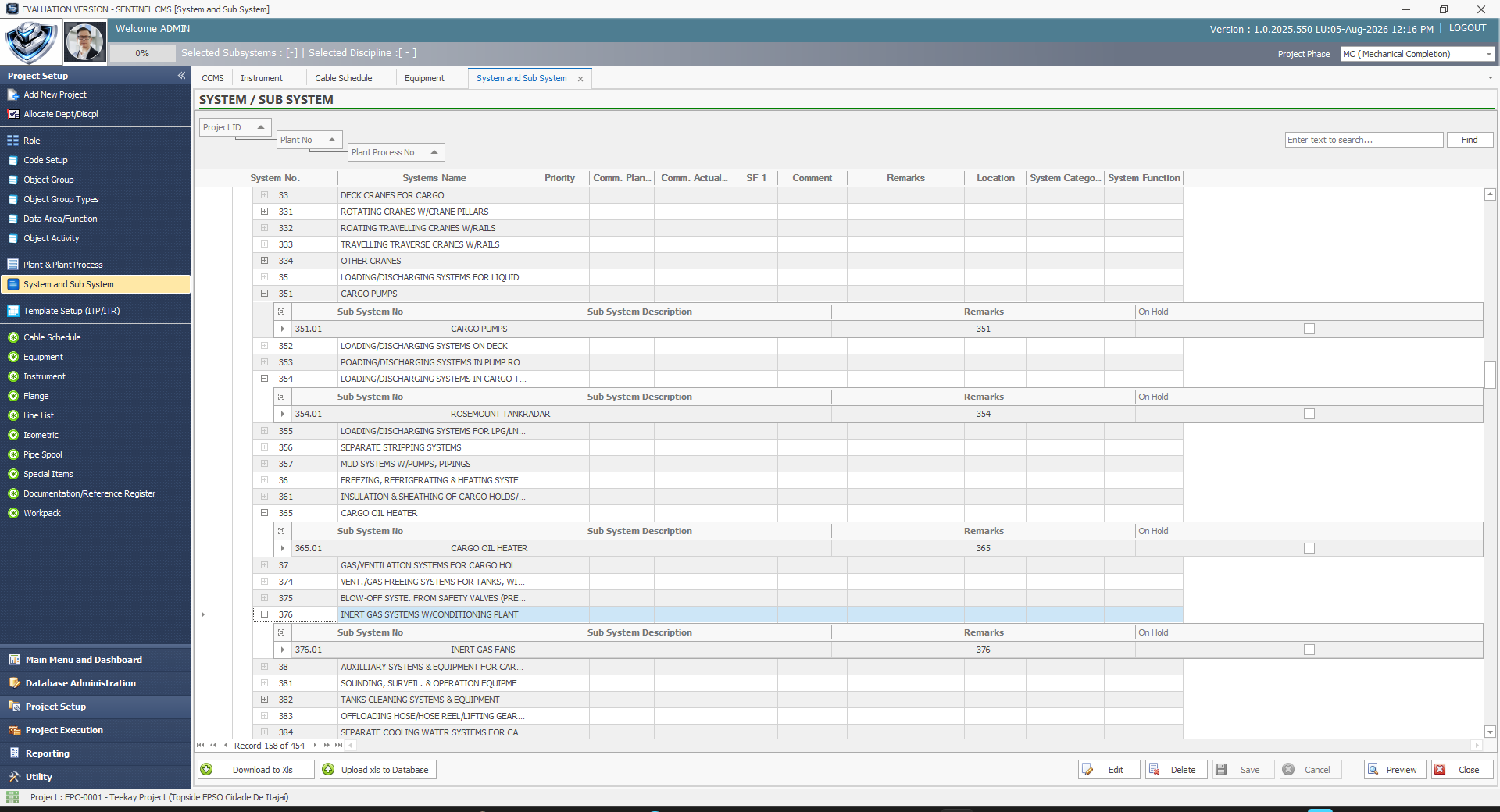Click the 0% progress bar

coord(142,53)
